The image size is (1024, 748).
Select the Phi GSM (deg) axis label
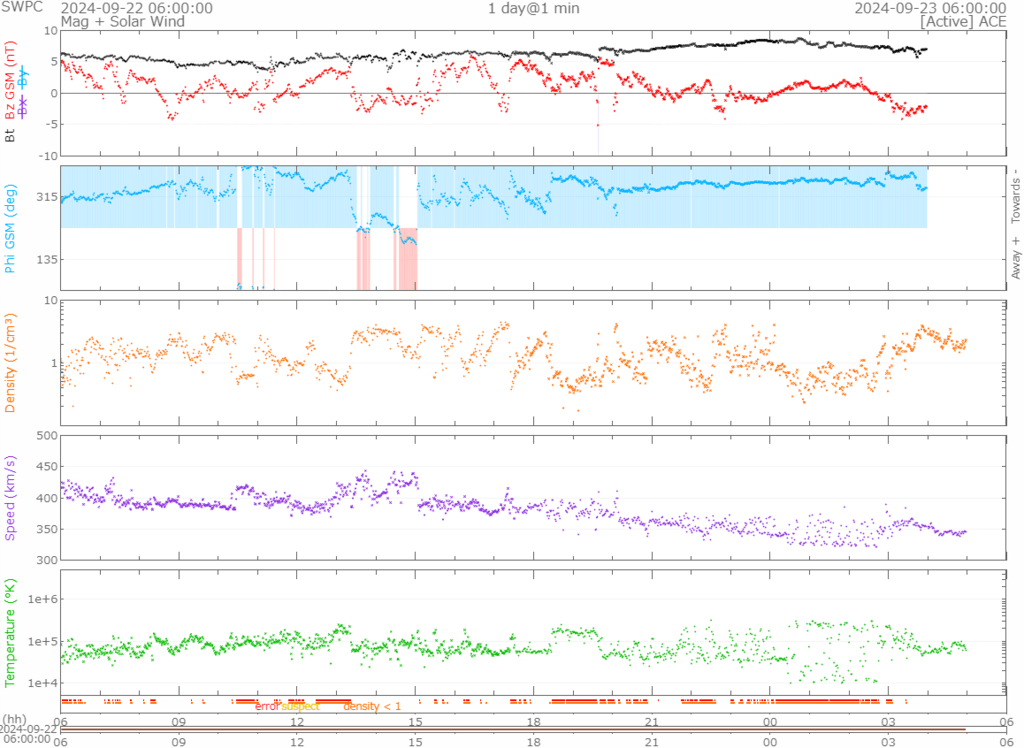11,227
